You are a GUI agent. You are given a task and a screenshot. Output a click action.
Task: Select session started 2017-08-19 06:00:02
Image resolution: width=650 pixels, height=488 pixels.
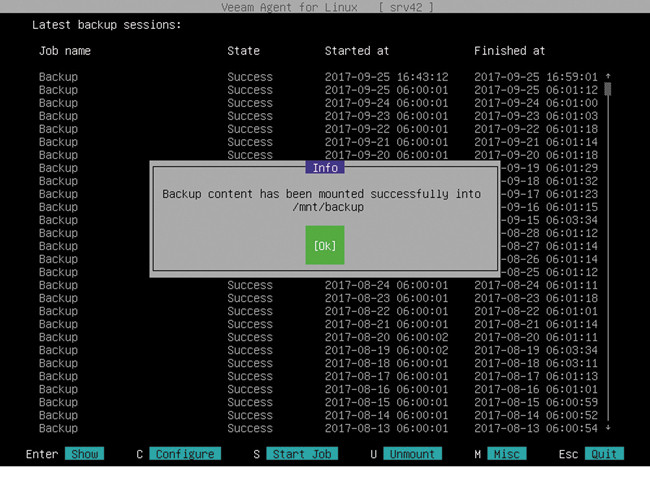[318, 350]
